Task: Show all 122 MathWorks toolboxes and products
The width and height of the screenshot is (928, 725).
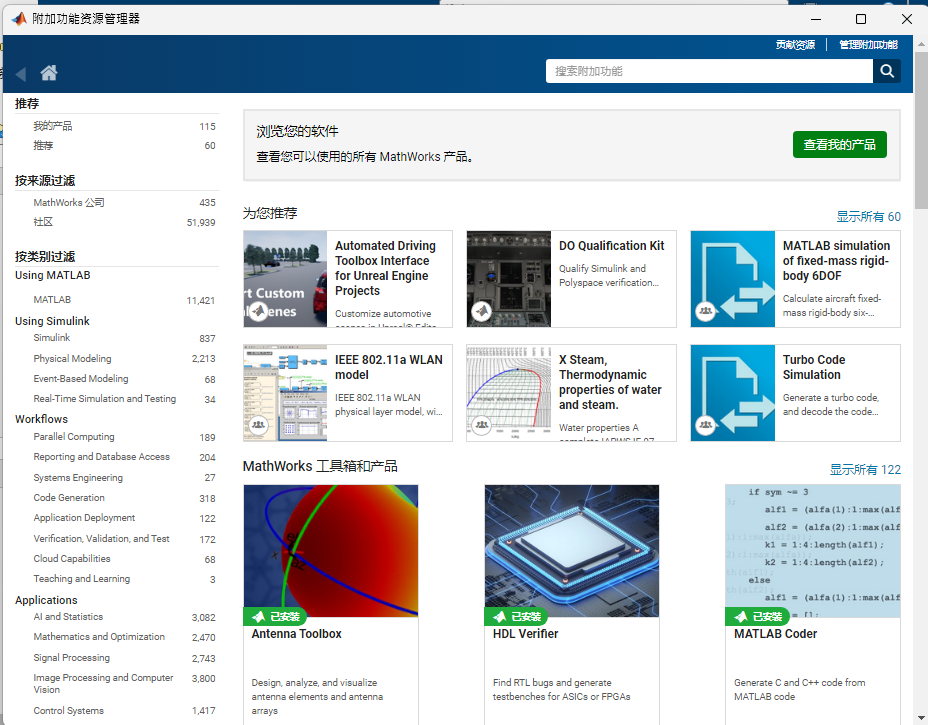Action: pos(865,470)
